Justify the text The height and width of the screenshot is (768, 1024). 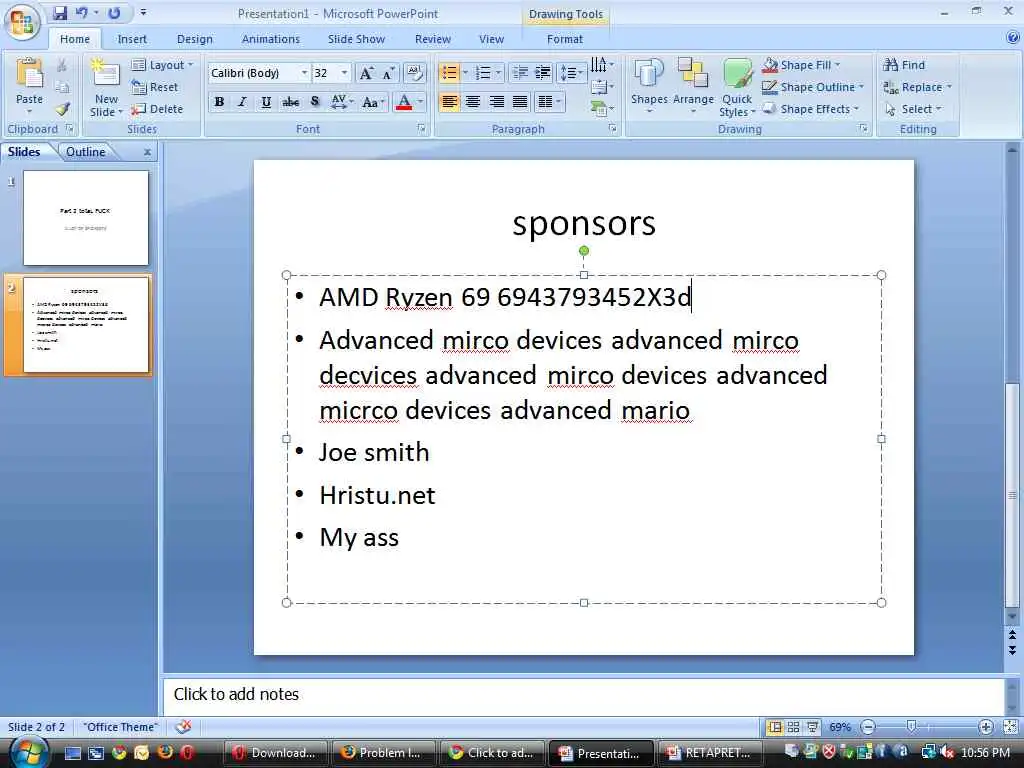(x=520, y=102)
